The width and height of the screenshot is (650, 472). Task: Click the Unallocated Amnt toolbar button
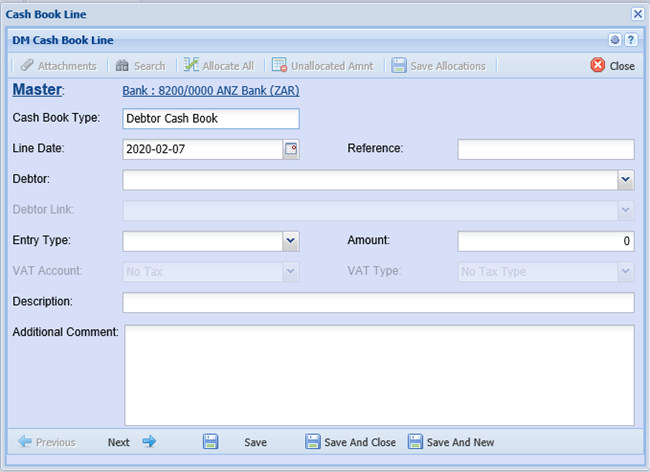point(322,66)
